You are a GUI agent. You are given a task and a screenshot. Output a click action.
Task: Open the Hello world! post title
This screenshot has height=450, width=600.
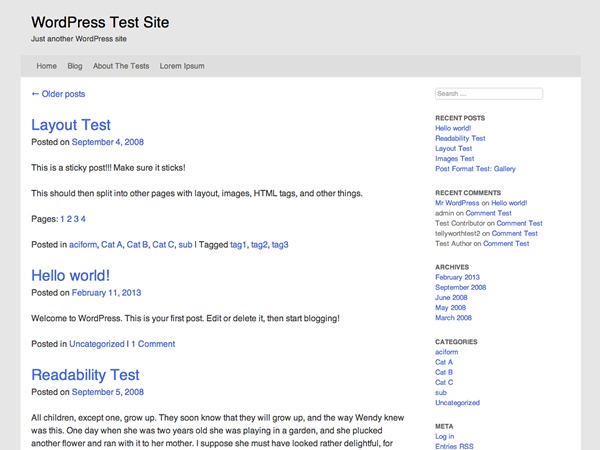pos(70,276)
